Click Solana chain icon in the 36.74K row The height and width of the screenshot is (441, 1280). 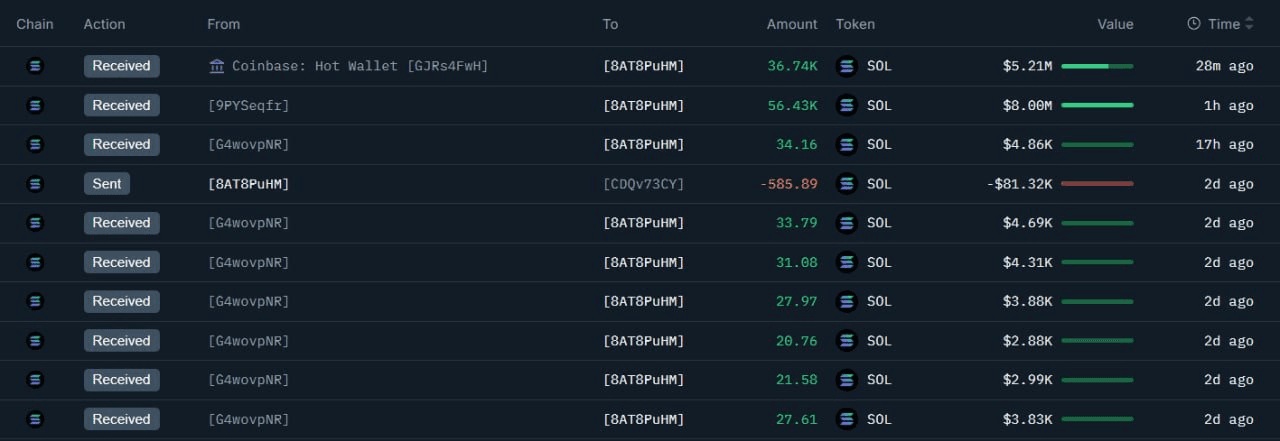(36, 66)
